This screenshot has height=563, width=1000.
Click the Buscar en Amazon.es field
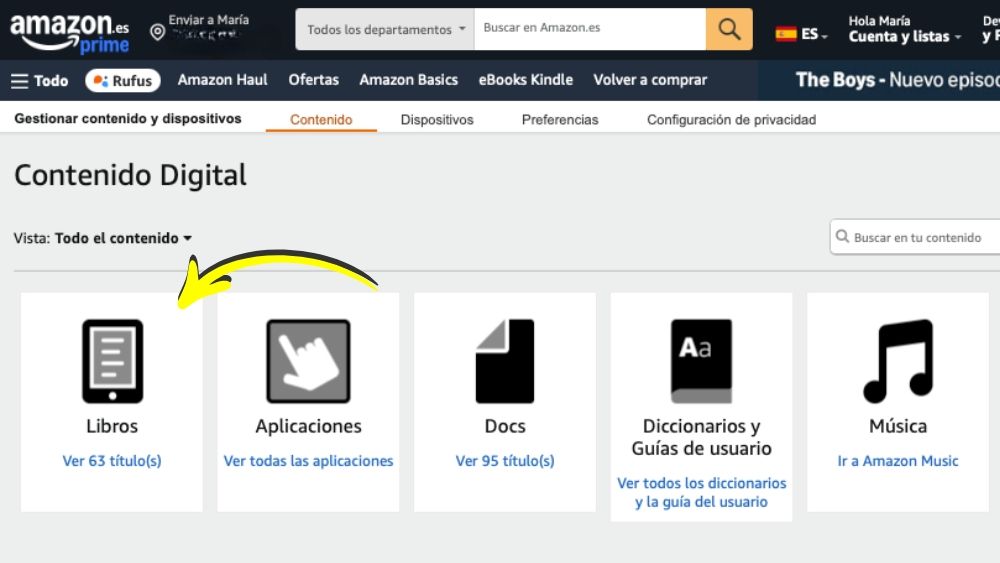click(x=590, y=29)
